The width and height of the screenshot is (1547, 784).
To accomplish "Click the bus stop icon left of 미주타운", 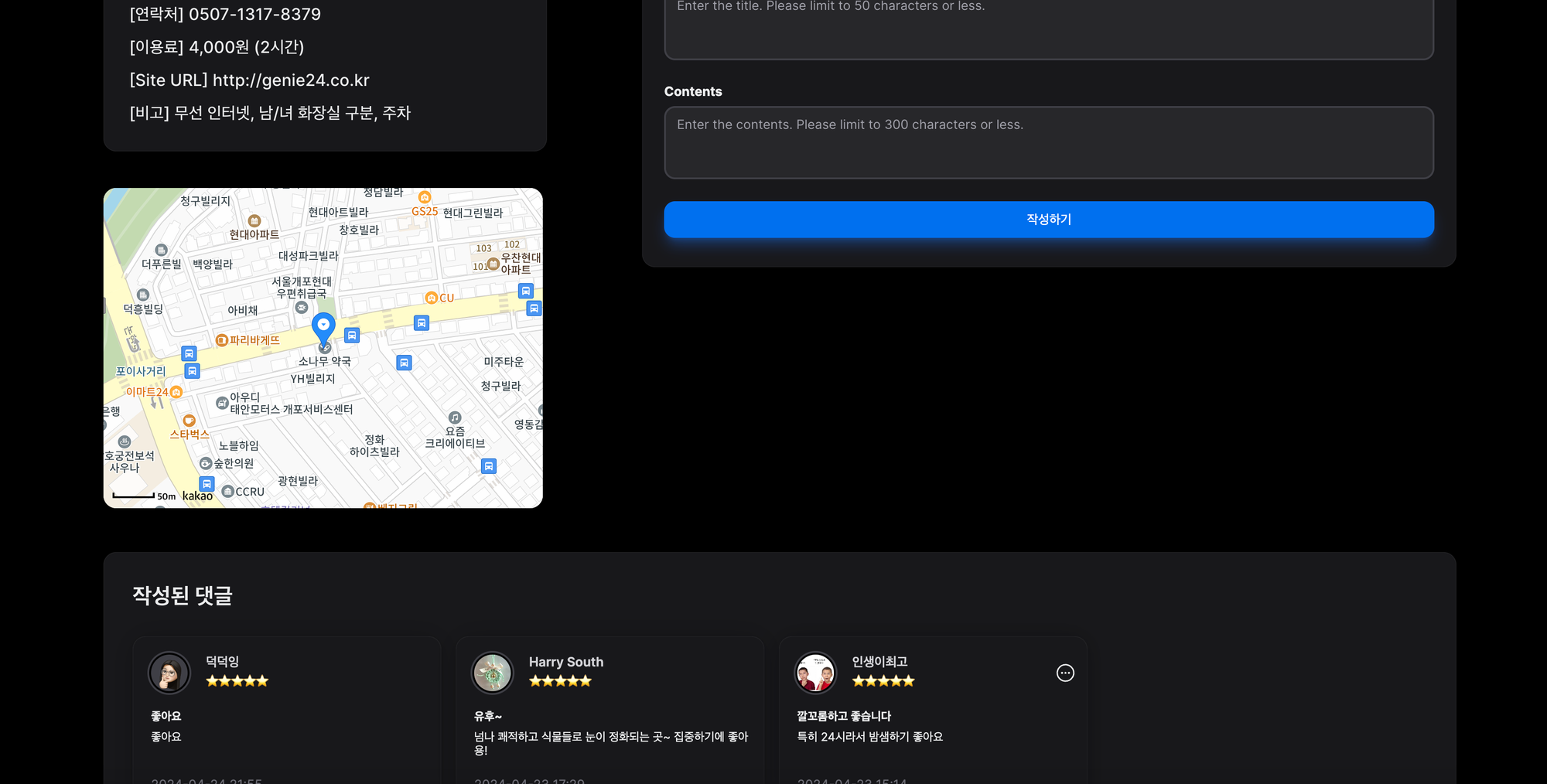I will pyautogui.click(x=404, y=363).
